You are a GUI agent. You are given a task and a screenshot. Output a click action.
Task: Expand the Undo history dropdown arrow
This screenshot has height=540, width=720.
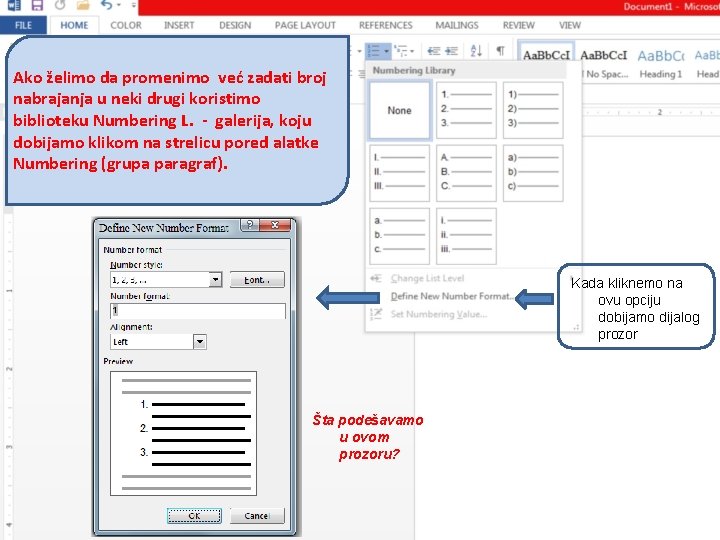point(118,6)
